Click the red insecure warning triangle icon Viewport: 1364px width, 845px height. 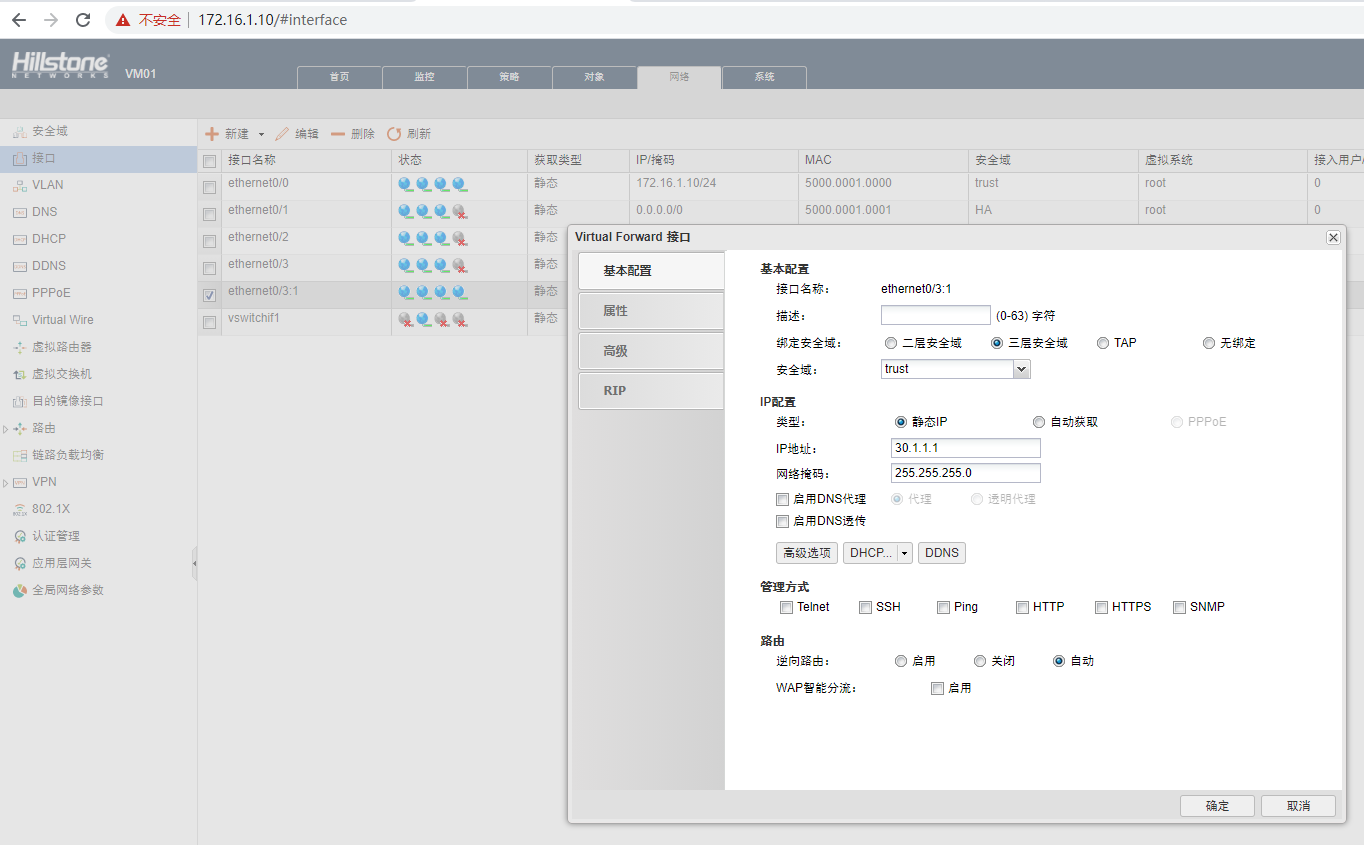pos(123,20)
